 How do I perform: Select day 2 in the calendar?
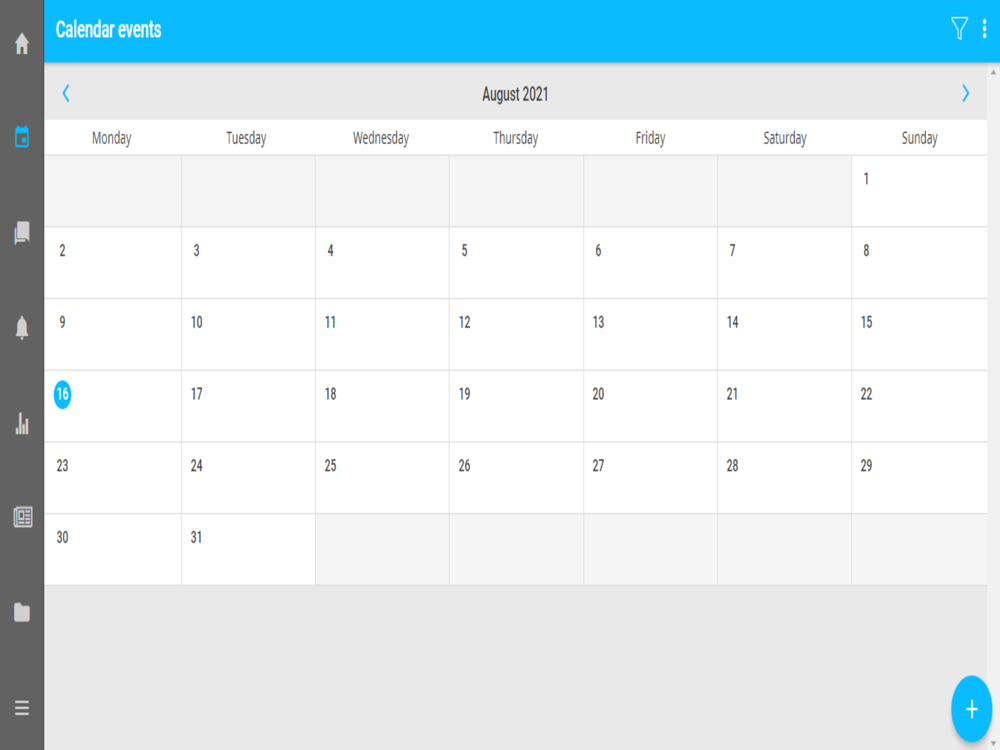[113, 263]
